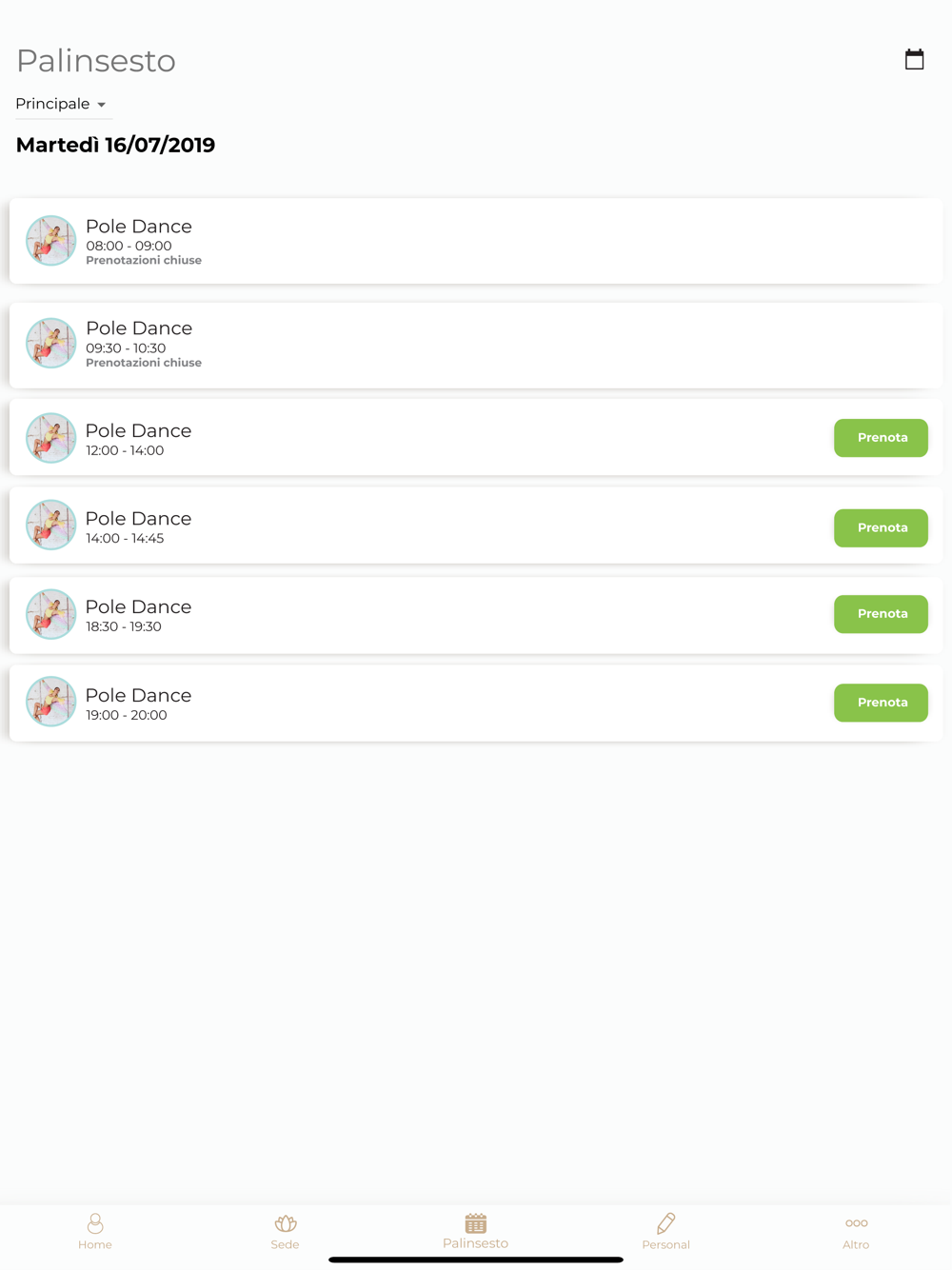This screenshot has width=952, height=1270.
Task: Book the 18:30 - 19:30 class with Prenota
Action: pos(881,614)
